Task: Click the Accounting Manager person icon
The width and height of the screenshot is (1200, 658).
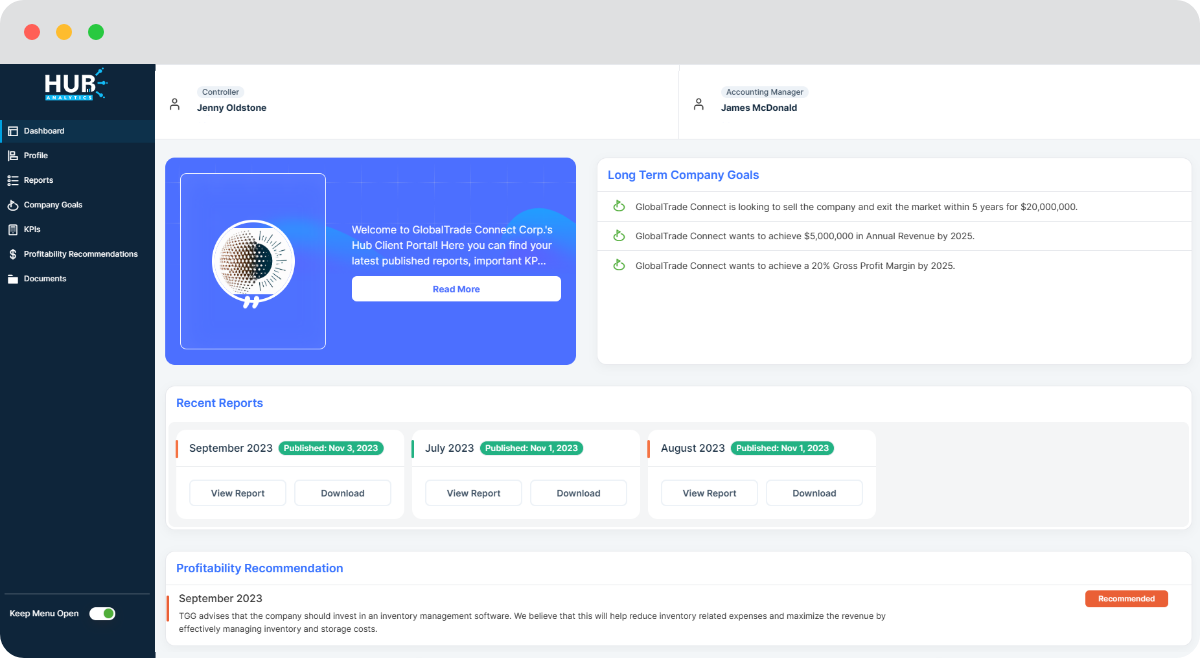Action: (699, 103)
